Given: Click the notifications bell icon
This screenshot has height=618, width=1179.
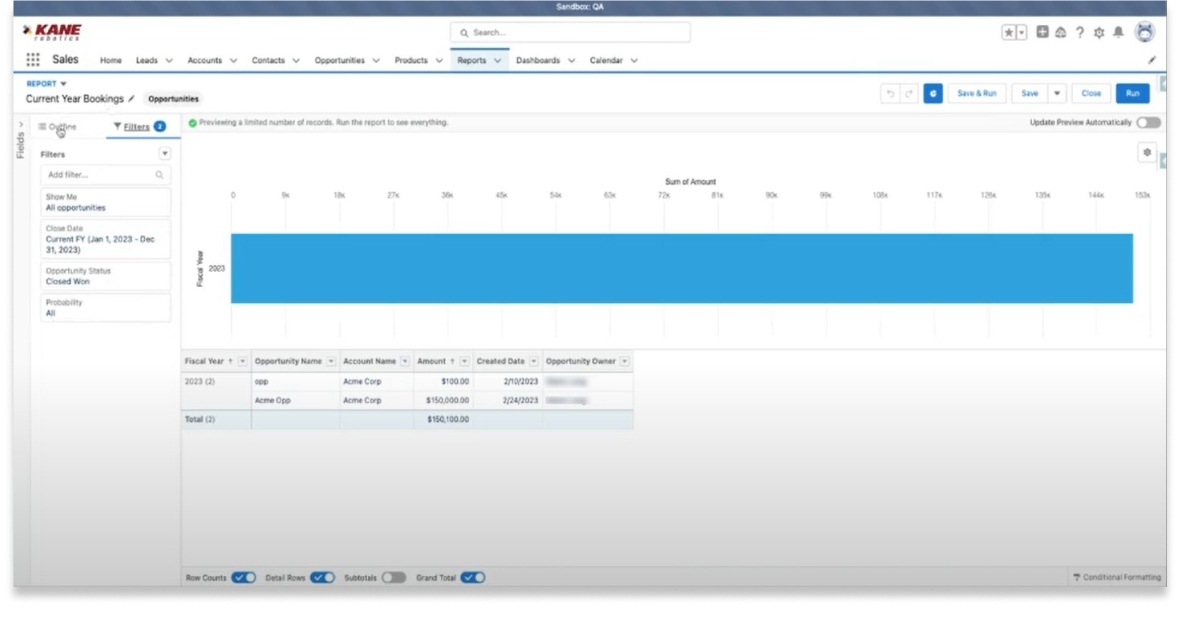Looking at the screenshot, I should pos(1117,33).
